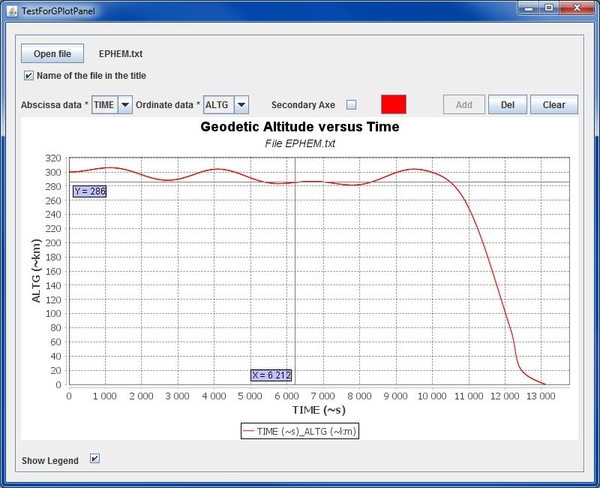Click the '0' tick label on altitude axis
The image size is (600, 488).
[58, 385]
